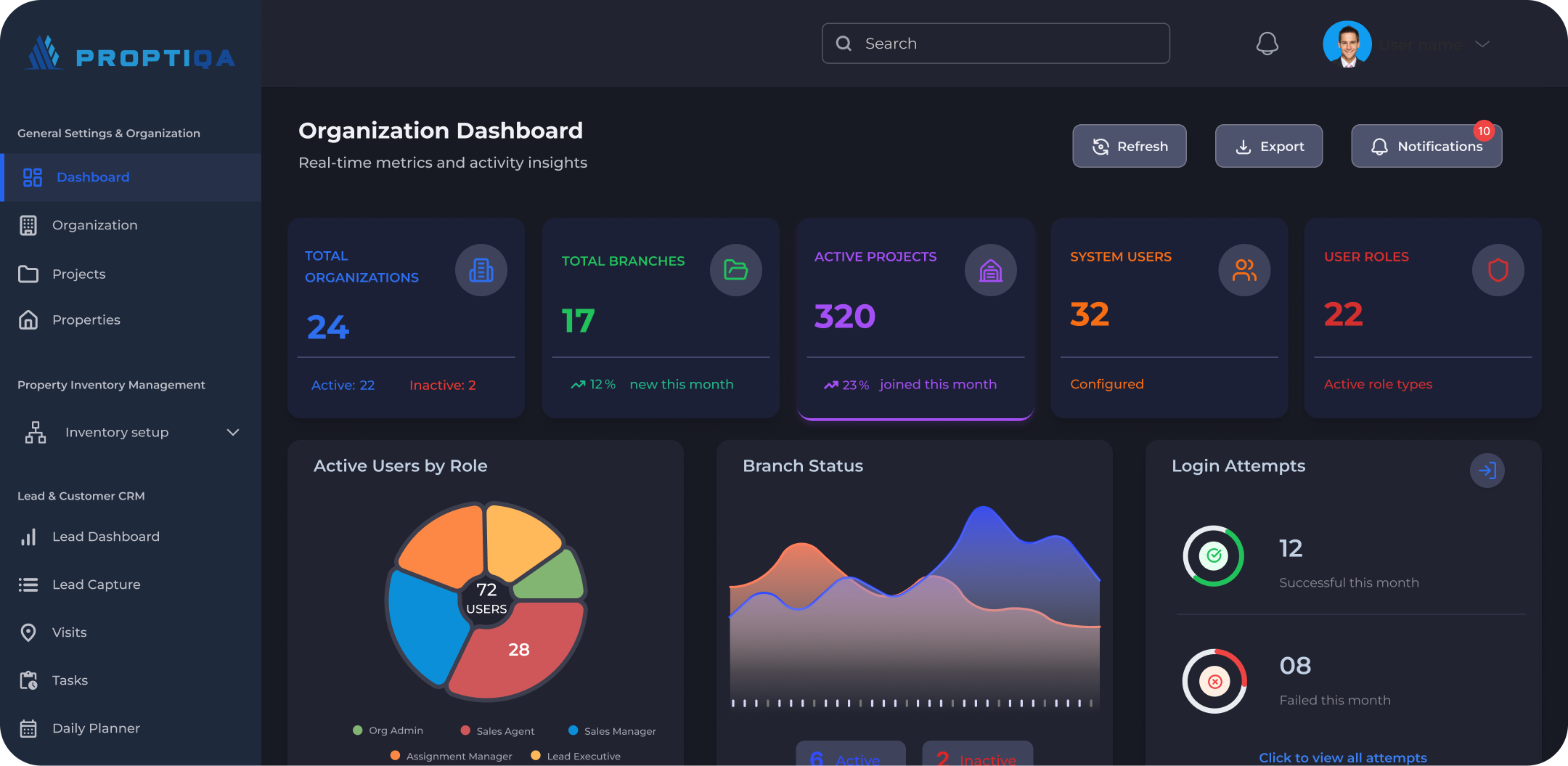
Task: Select Dashboard in the sidebar
Action: coord(131,177)
